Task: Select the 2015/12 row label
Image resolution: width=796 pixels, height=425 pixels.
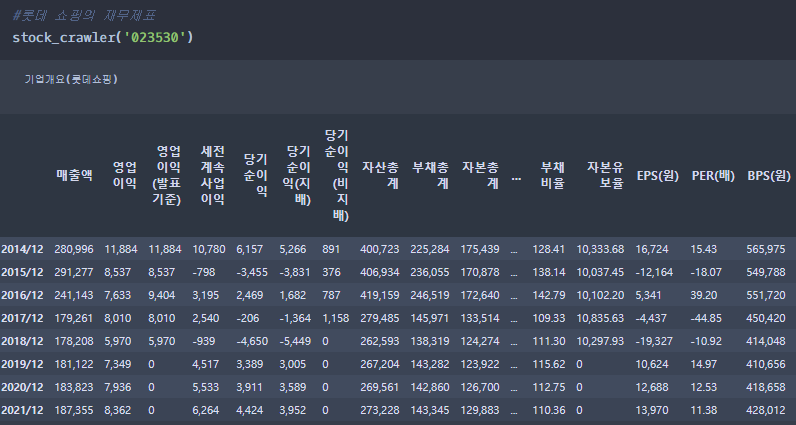Action: coord(22,272)
